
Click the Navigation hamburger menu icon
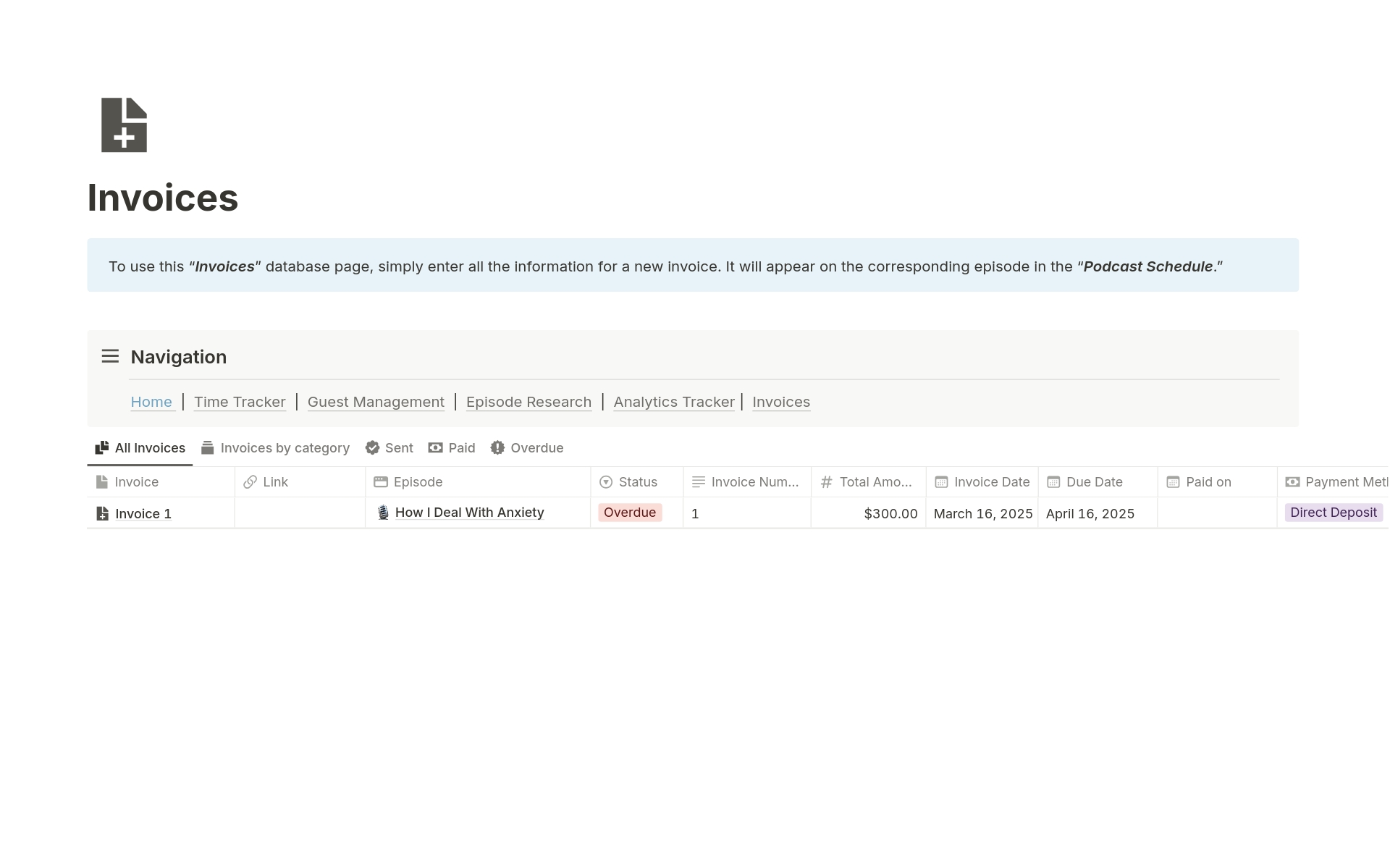click(110, 356)
